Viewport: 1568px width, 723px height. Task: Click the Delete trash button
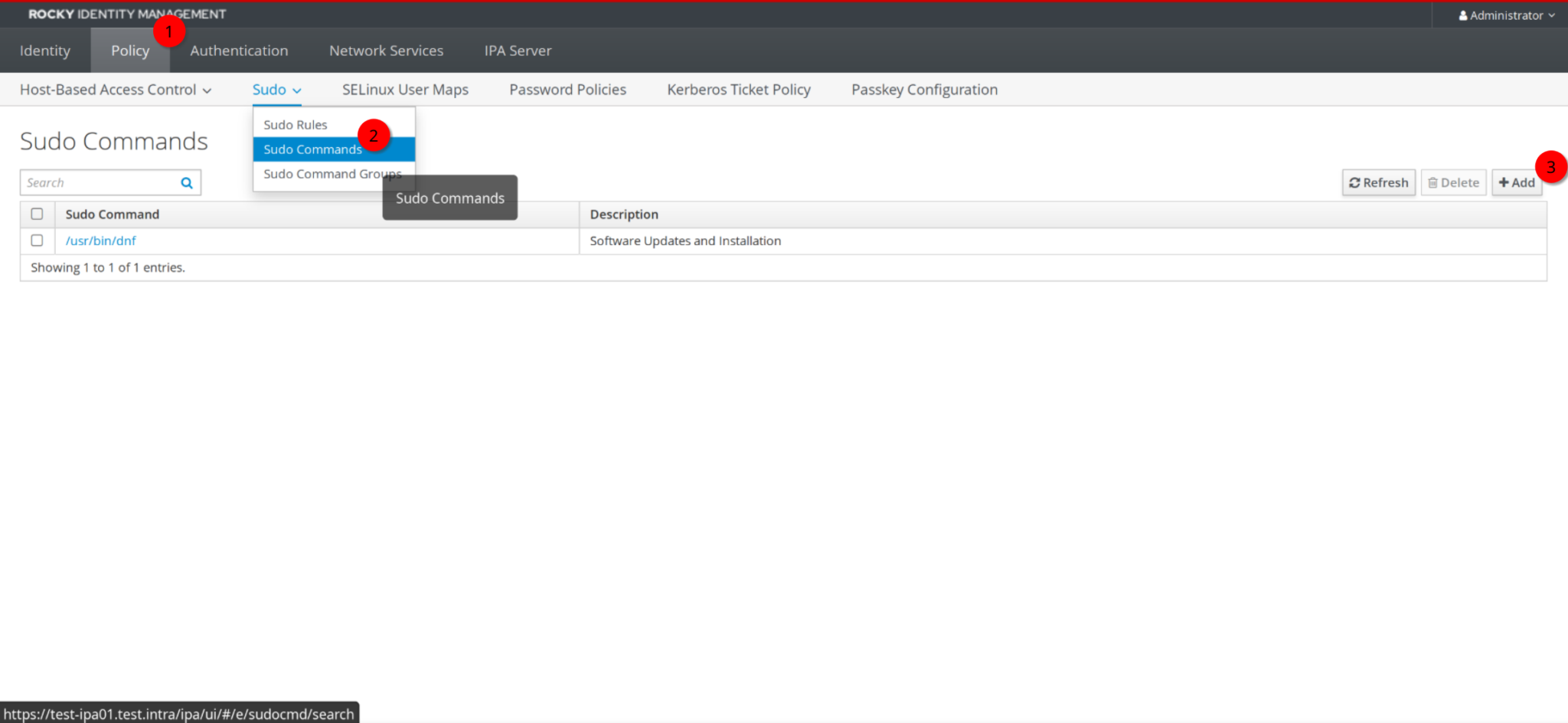tap(1453, 183)
